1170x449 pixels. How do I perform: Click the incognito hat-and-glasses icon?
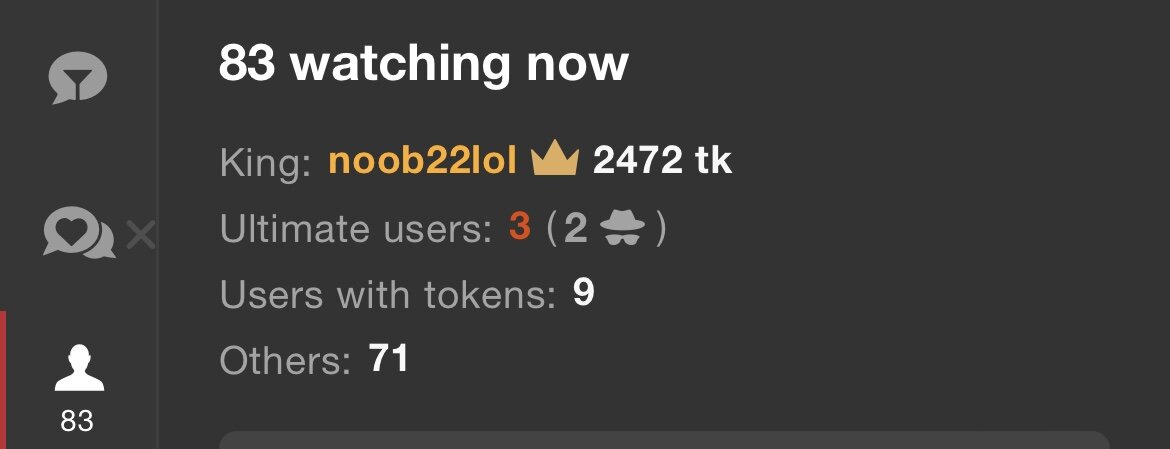pos(622,227)
